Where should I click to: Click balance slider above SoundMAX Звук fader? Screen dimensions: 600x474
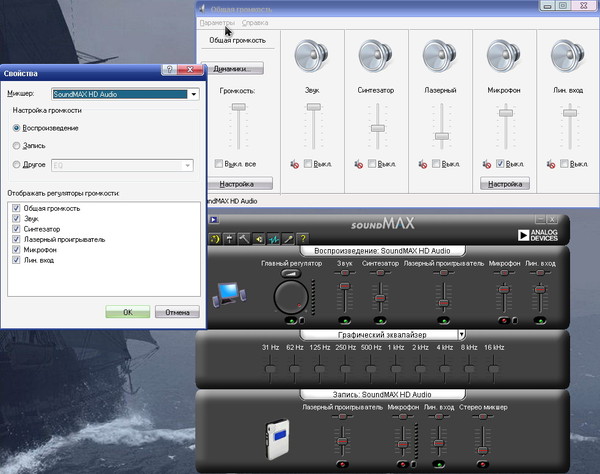pos(345,273)
